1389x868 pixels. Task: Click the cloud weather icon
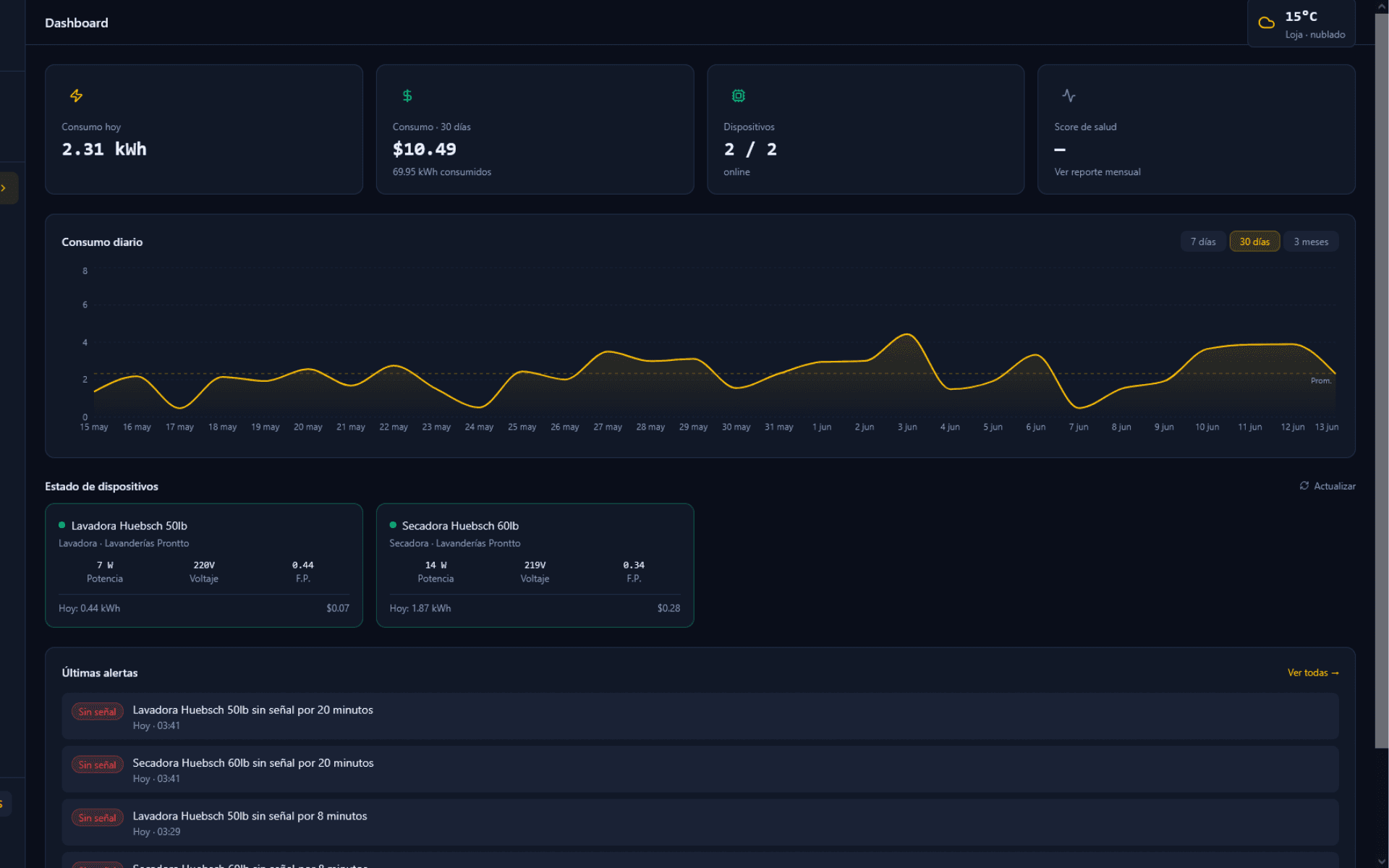(1266, 23)
